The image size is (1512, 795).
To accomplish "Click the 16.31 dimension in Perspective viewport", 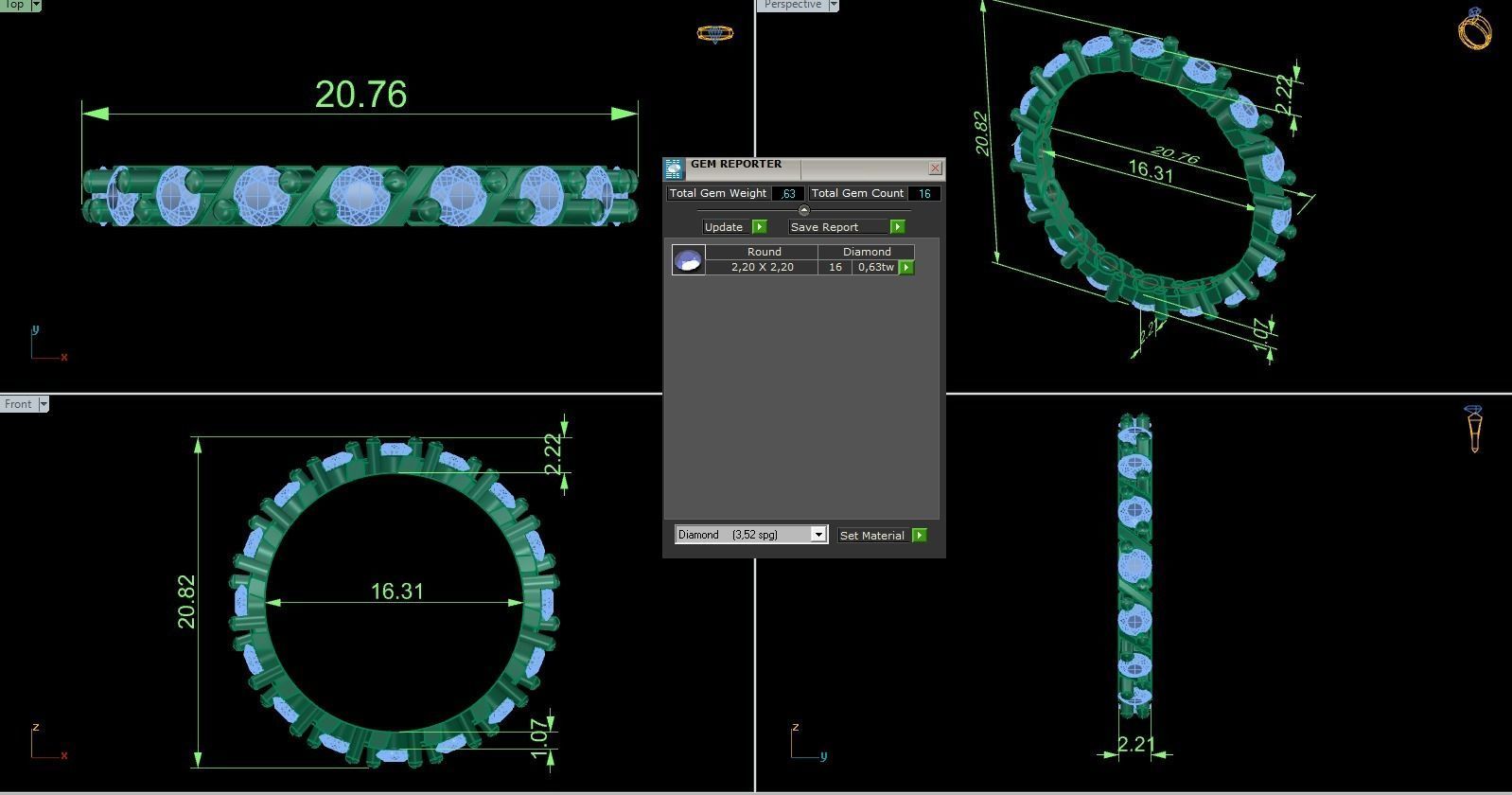I will pyautogui.click(x=1151, y=172).
